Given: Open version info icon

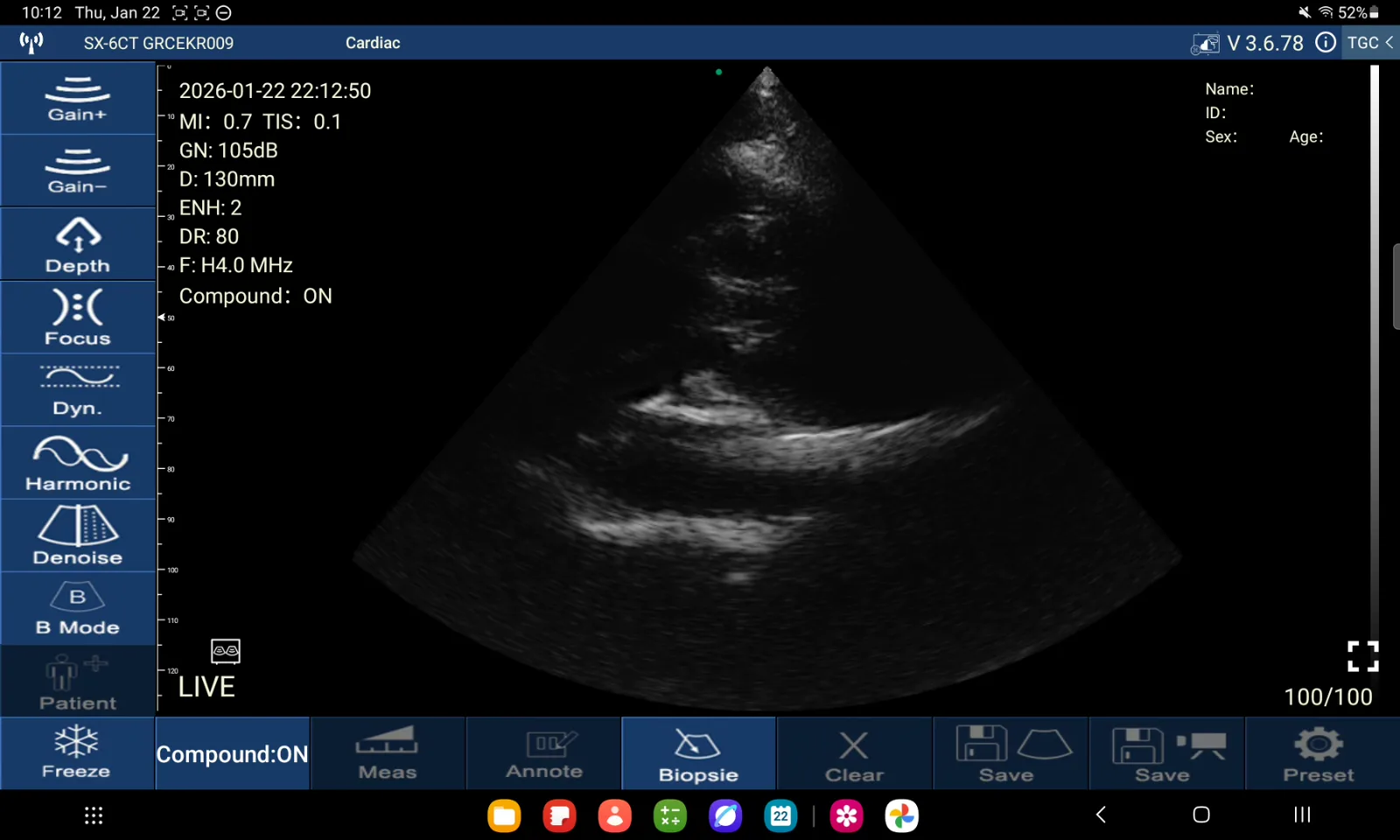Looking at the screenshot, I should [x=1326, y=43].
